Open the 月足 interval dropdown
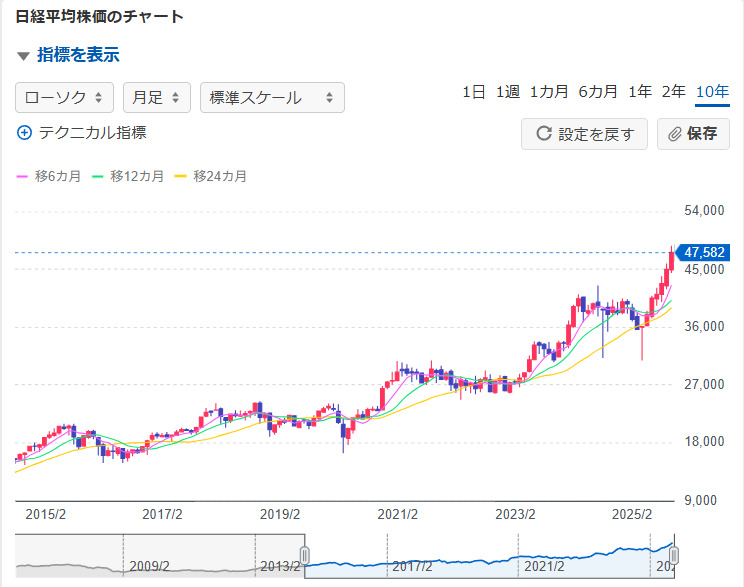 click(156, 97)
